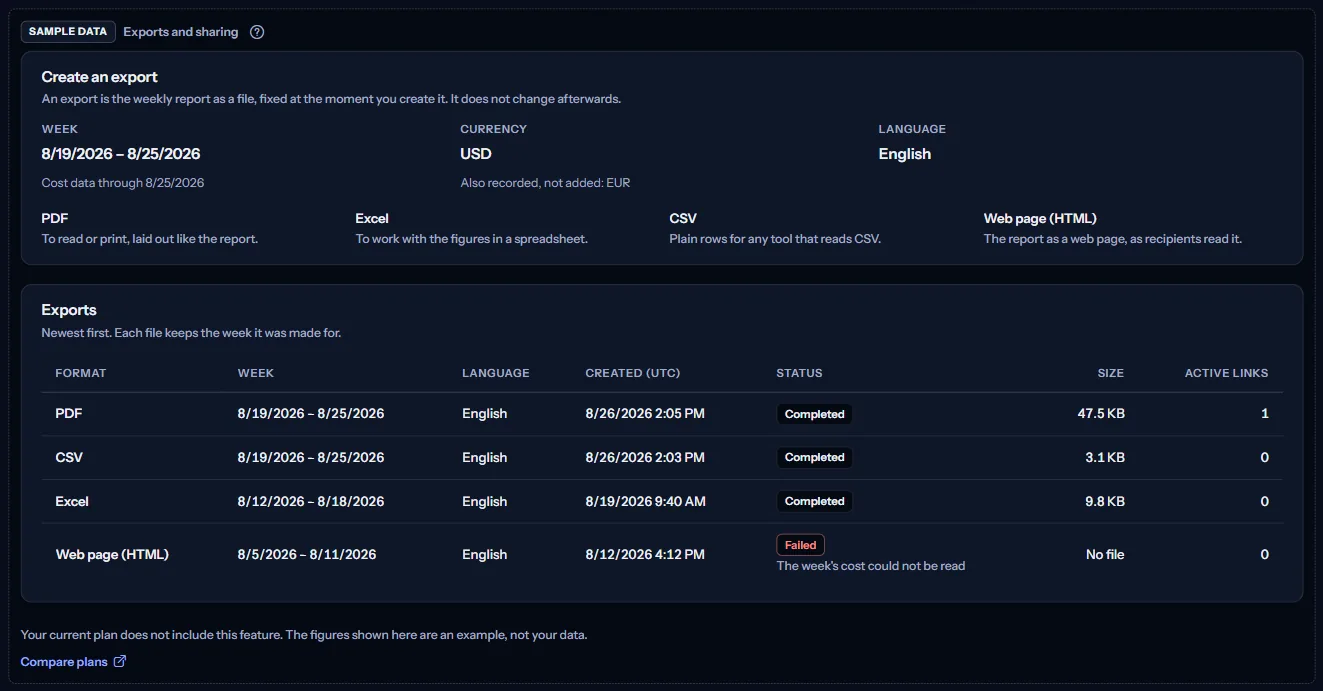This screenshot has height=691, width=1323.
Task: Click the STATUS column header
Action: pyautogui.click(x=799, y=373)
